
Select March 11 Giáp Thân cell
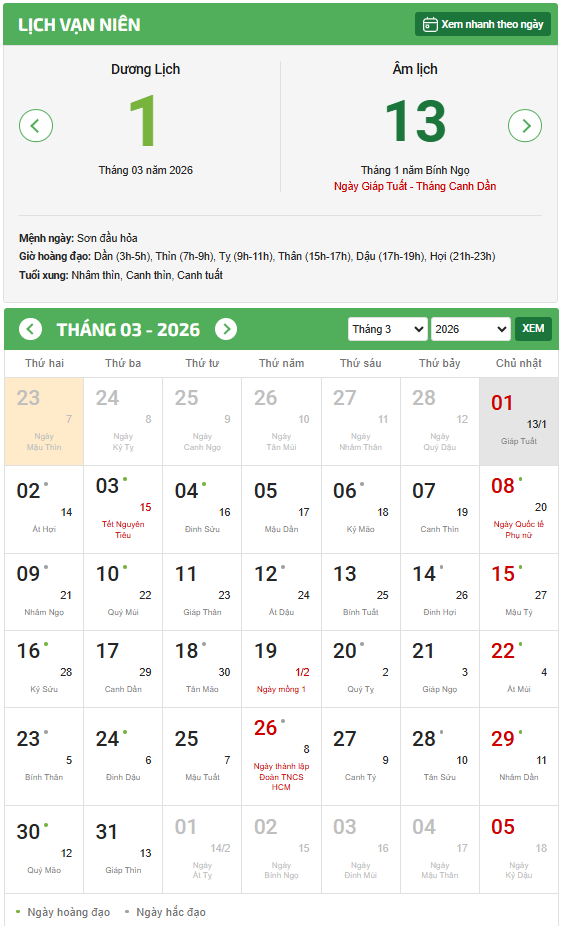point(202,592)
